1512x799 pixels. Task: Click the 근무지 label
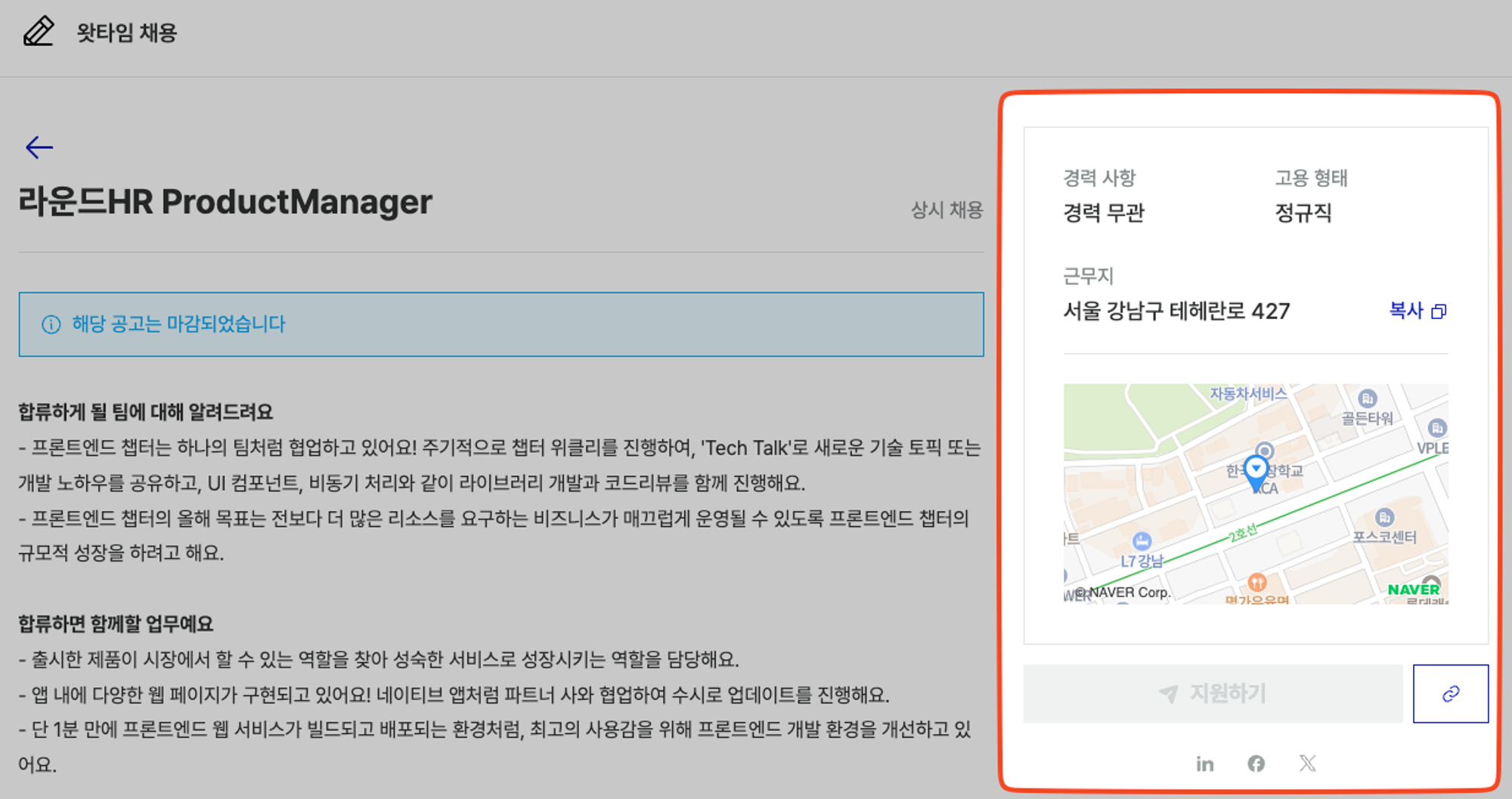coord(1089,276)
